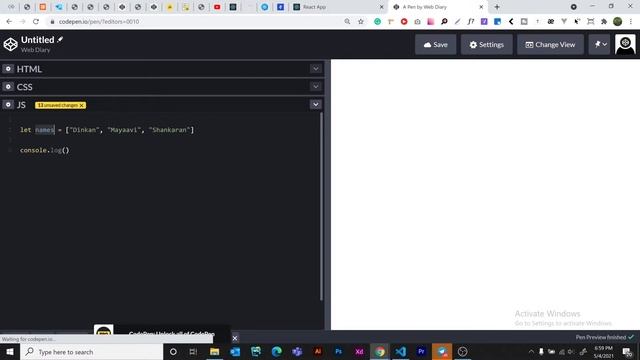Click on the "Shankaran" string in code
The image size is (640, 360).
pyautogui.click(x=169, y=130)
